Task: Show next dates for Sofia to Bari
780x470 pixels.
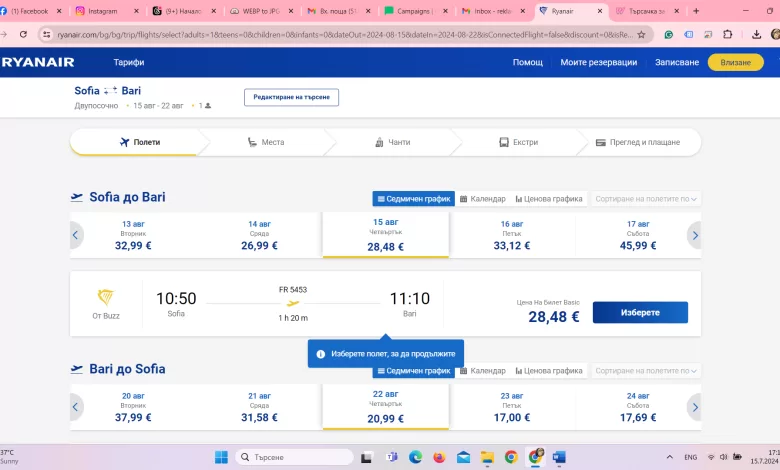Action: (695, 235)
